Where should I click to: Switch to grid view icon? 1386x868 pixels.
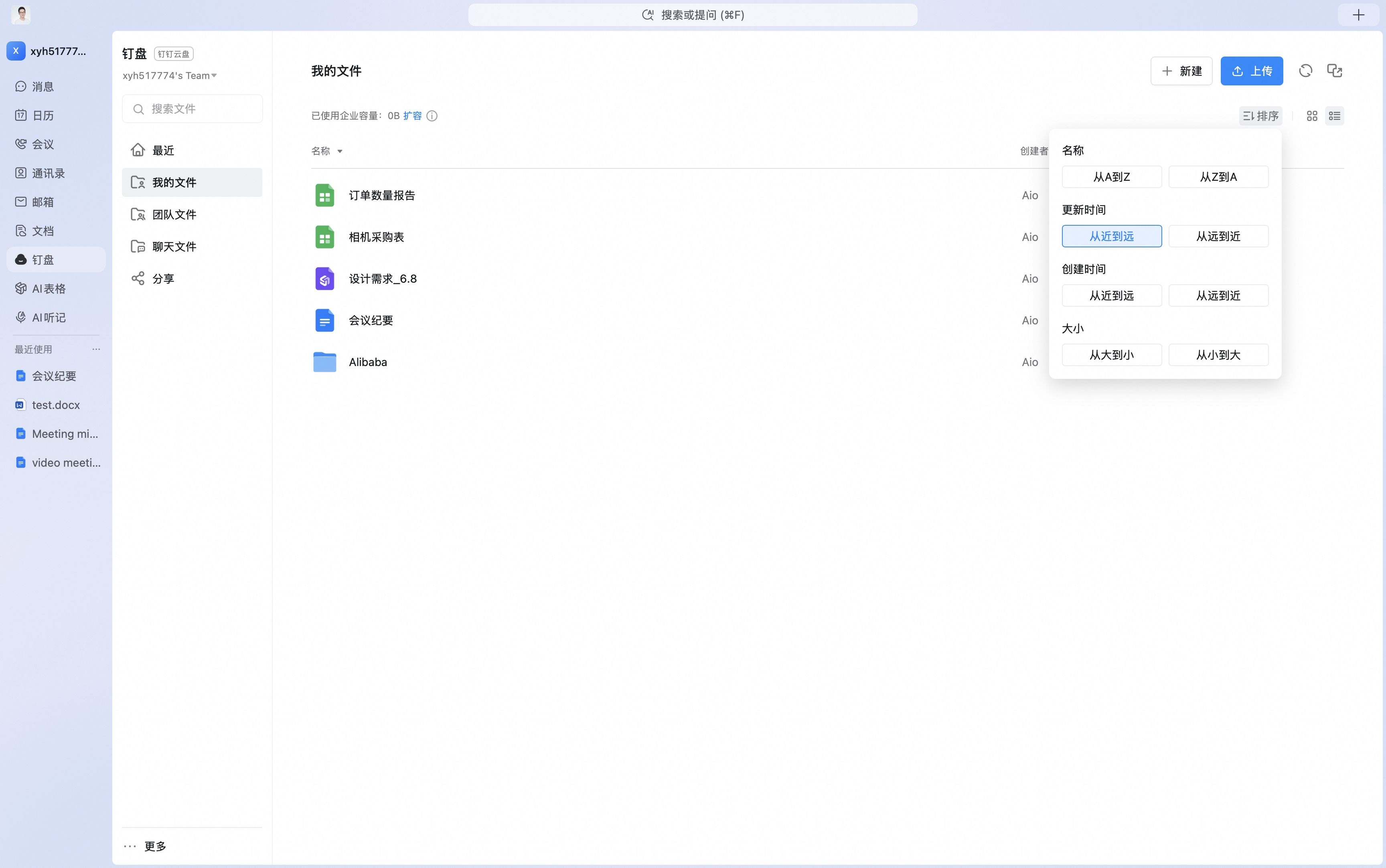(1312, 116)
